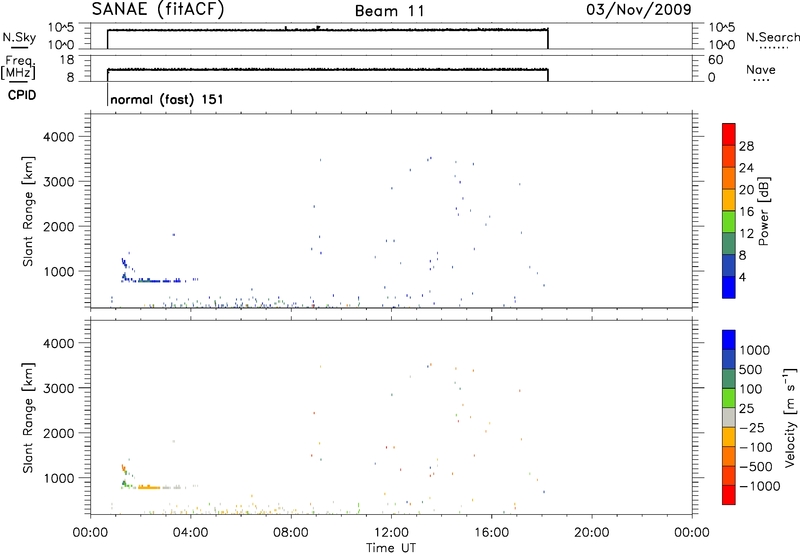Image resolution: width=800 pixels, height=554 pixels.
Task: Select Power bar segment between 8 and 12
Action: [x=729, y=243]
